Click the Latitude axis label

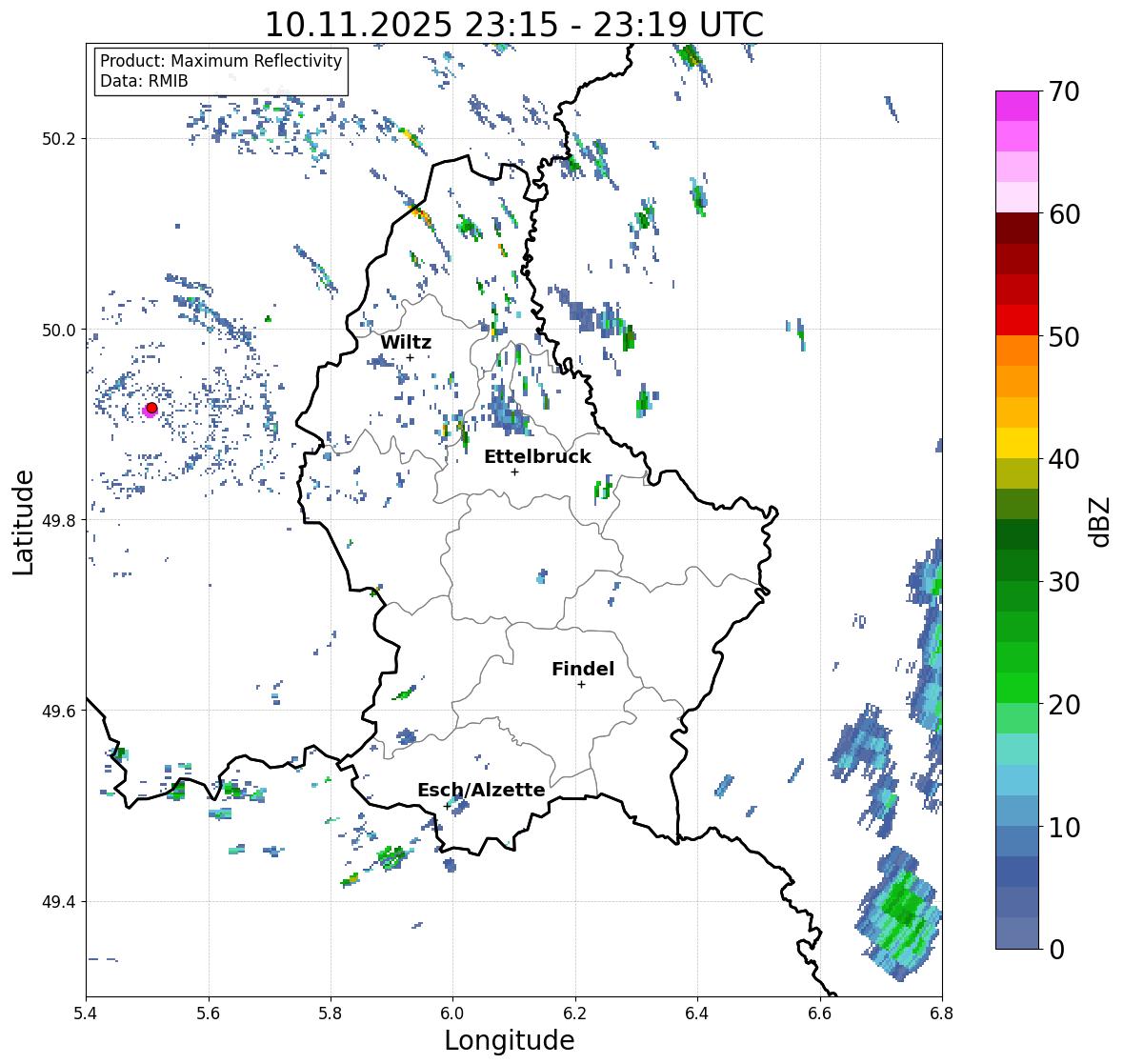click(x=23, y=522)
